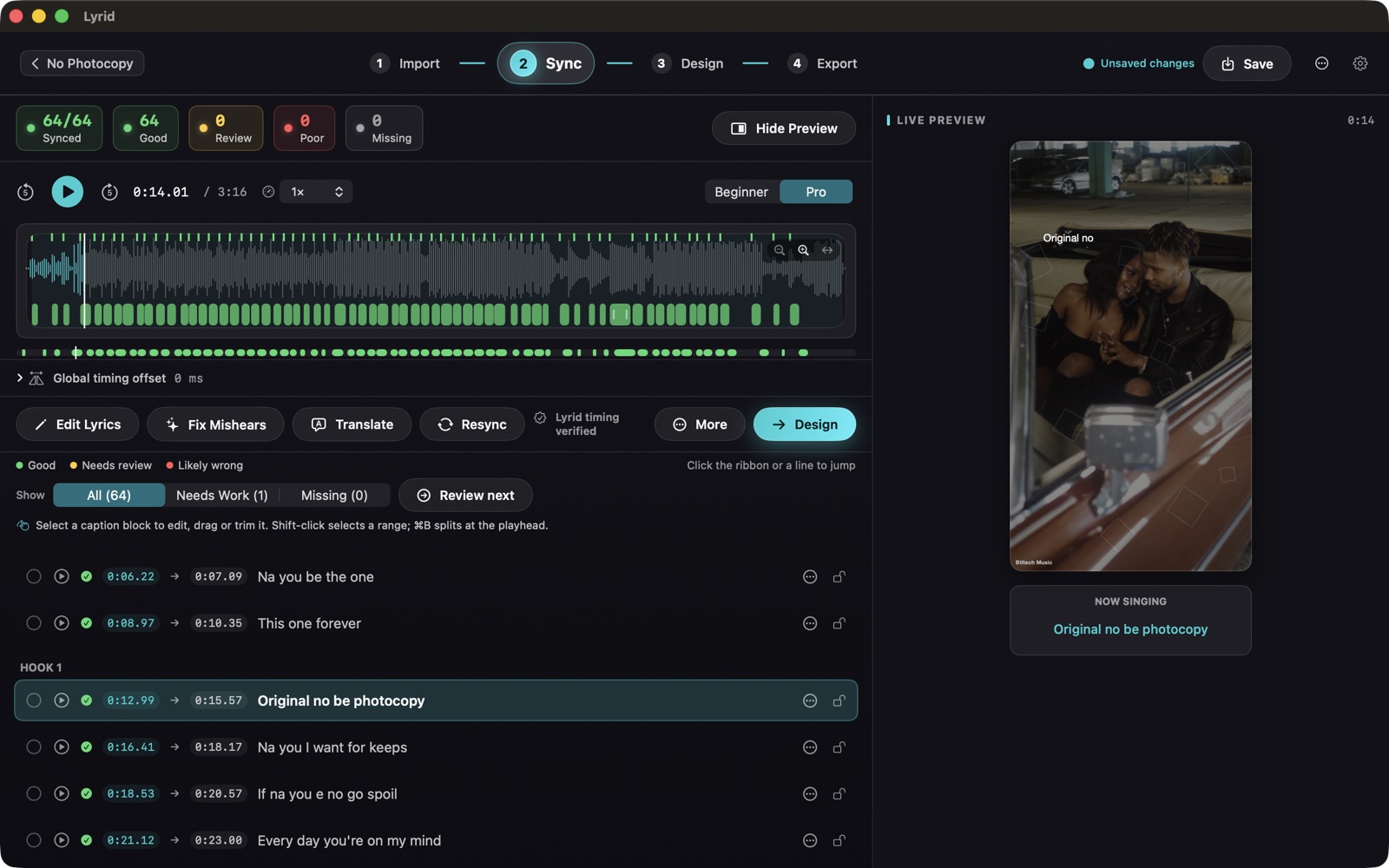Click the green segment ribbon below waveform
The image size is (1389, 868).
436,352
